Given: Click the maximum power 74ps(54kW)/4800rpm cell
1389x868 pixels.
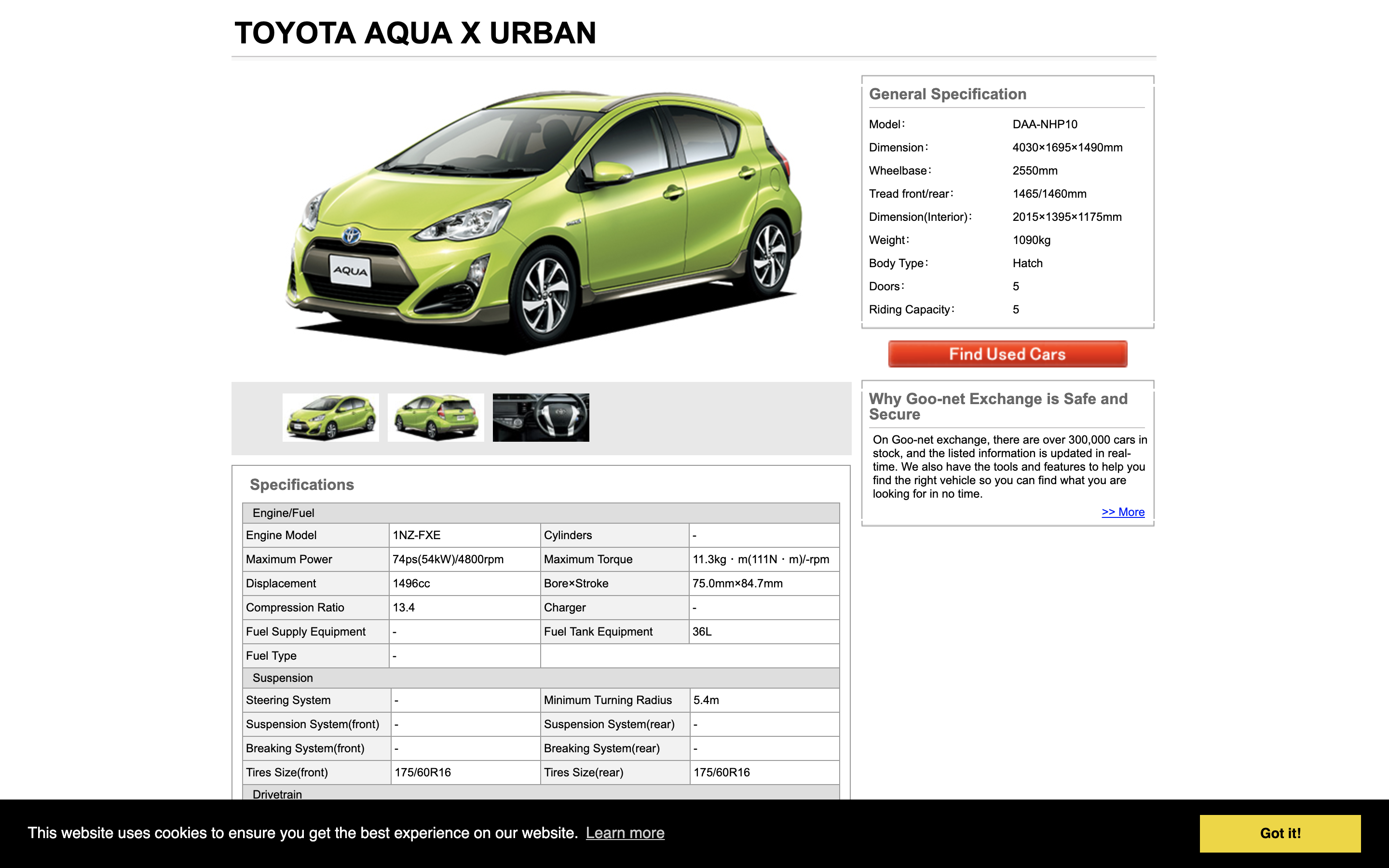Looking at the screenshot, I should click(x=464, y=559).
